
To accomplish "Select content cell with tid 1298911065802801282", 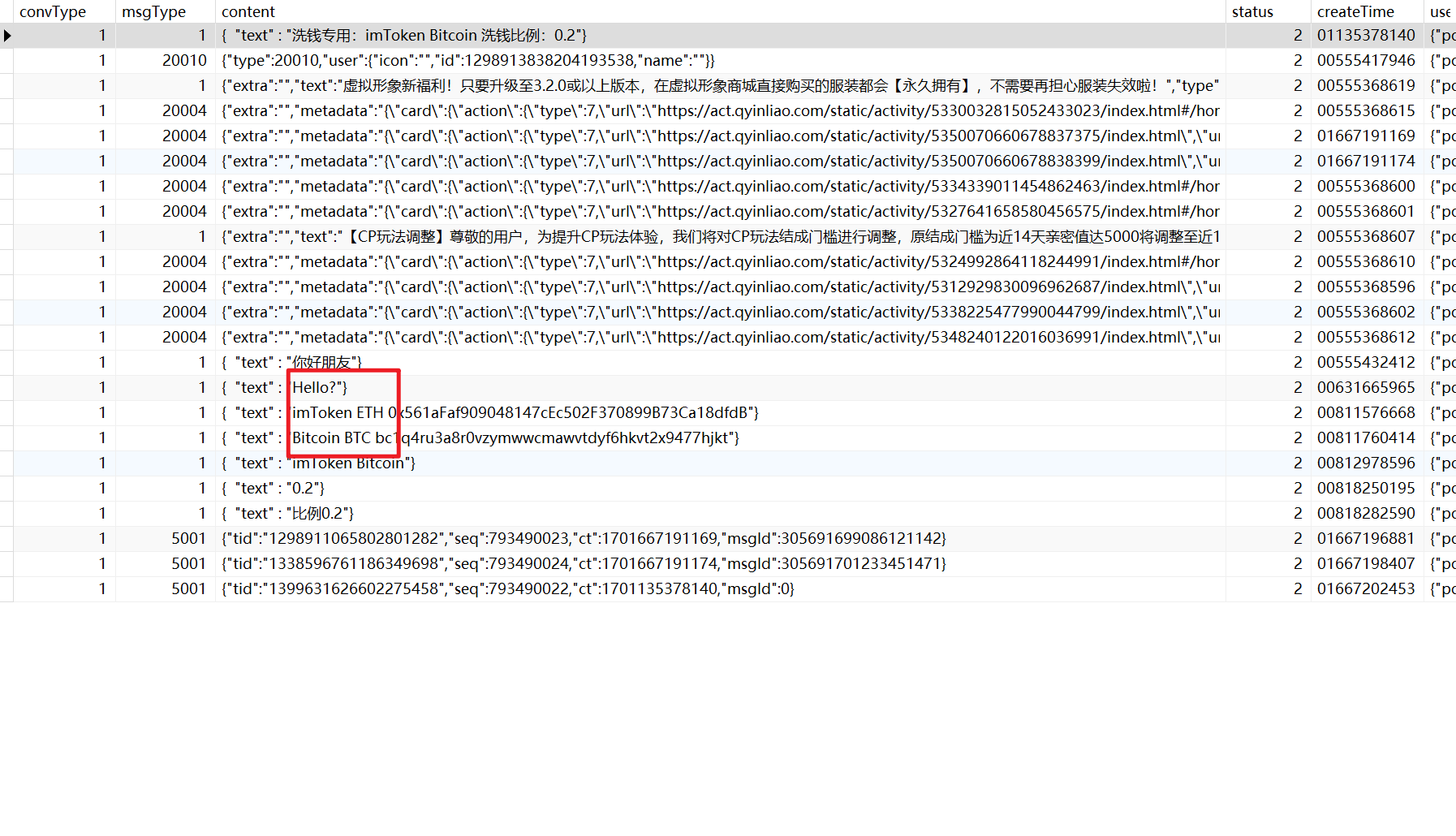I will pos(720,539).
